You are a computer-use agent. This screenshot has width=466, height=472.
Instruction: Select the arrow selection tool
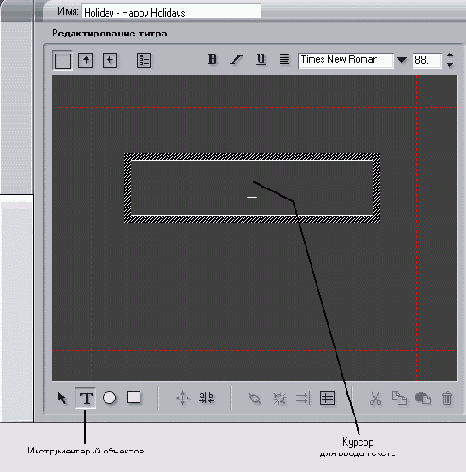tap(62, 398)
